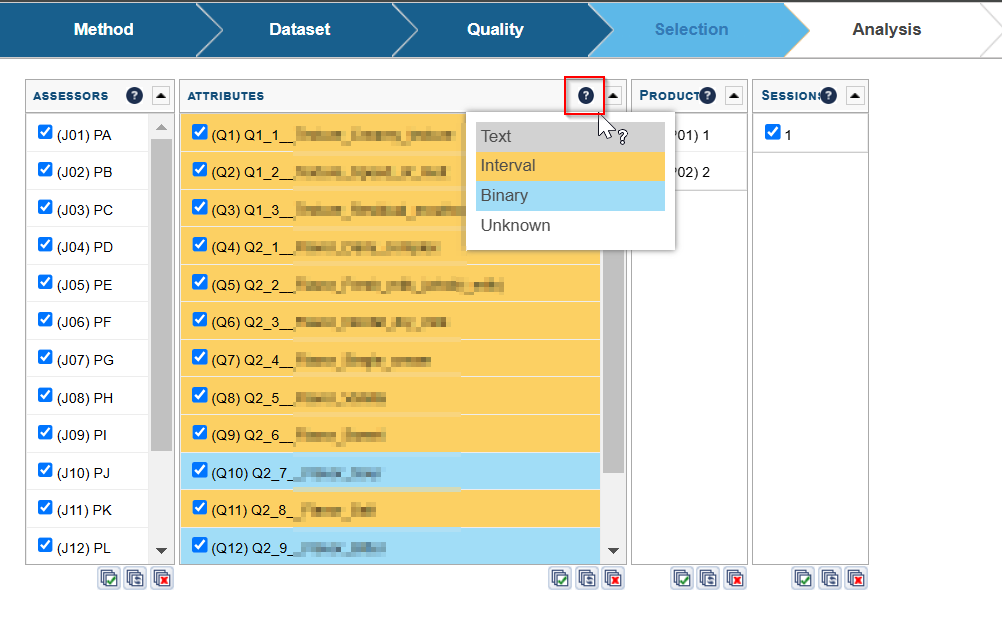Screen dimensions: 1002x641
Task: Select all products with green check icon
Action: pos(682,578)
